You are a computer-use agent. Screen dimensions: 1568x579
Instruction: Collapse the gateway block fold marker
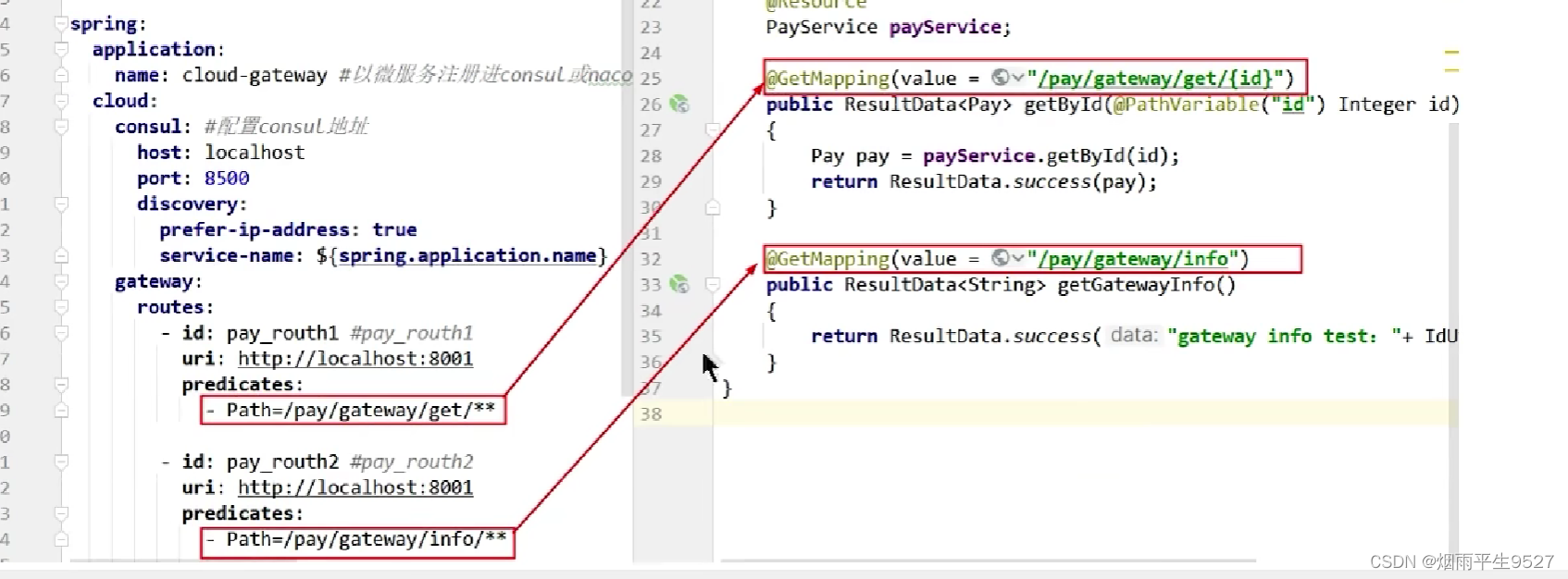pyautogui.click(x=61, y=281)
